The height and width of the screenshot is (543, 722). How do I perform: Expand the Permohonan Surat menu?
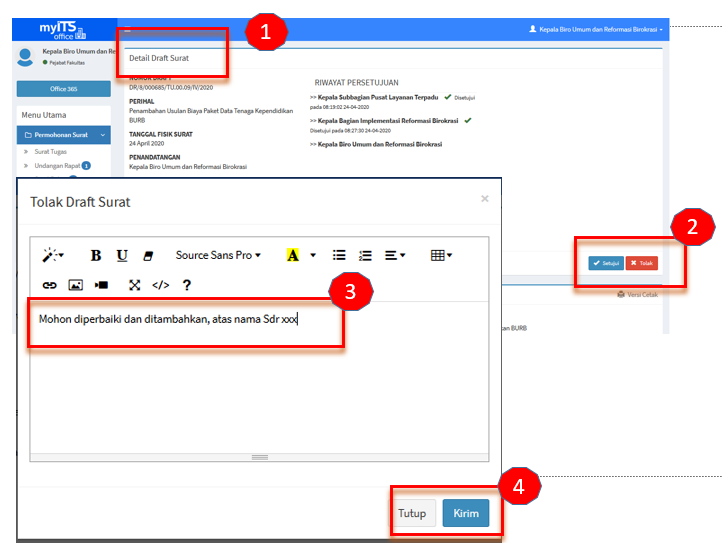click(x=64, y=134)
